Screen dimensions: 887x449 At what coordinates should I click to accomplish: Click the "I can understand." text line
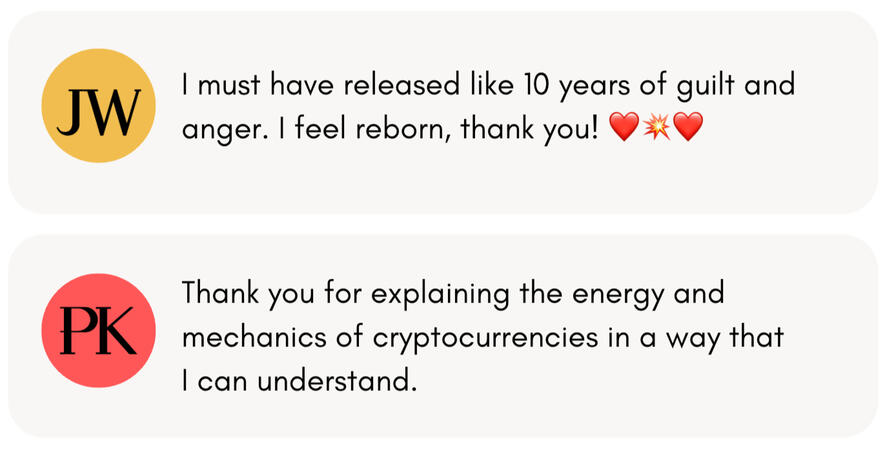click(299, 381)
